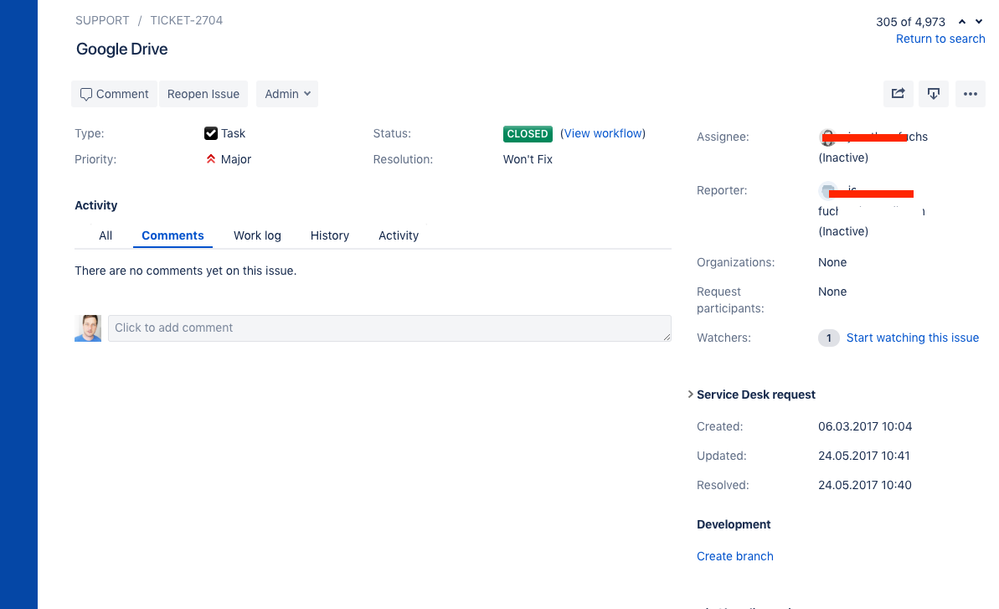
Task: Go to previous issue with up arrow
Action: pyautogui.click(x=962, y=22)
